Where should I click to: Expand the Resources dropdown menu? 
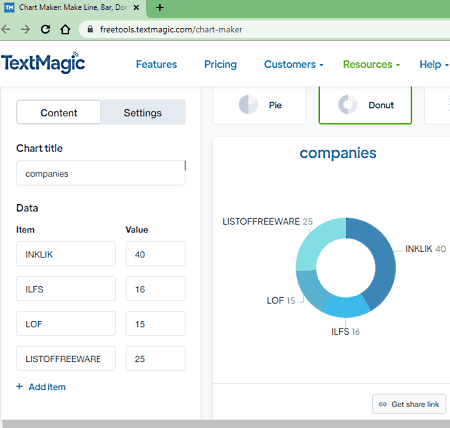pos(371,64)
